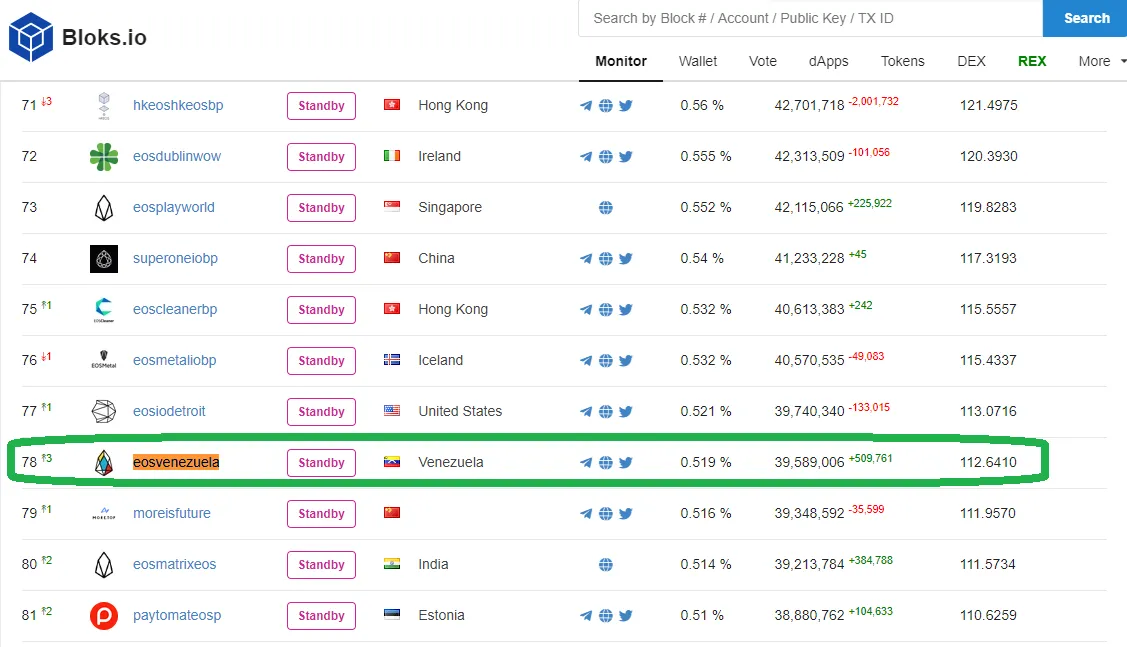Open Twitter link for moreisfuture

click(626, 514)
